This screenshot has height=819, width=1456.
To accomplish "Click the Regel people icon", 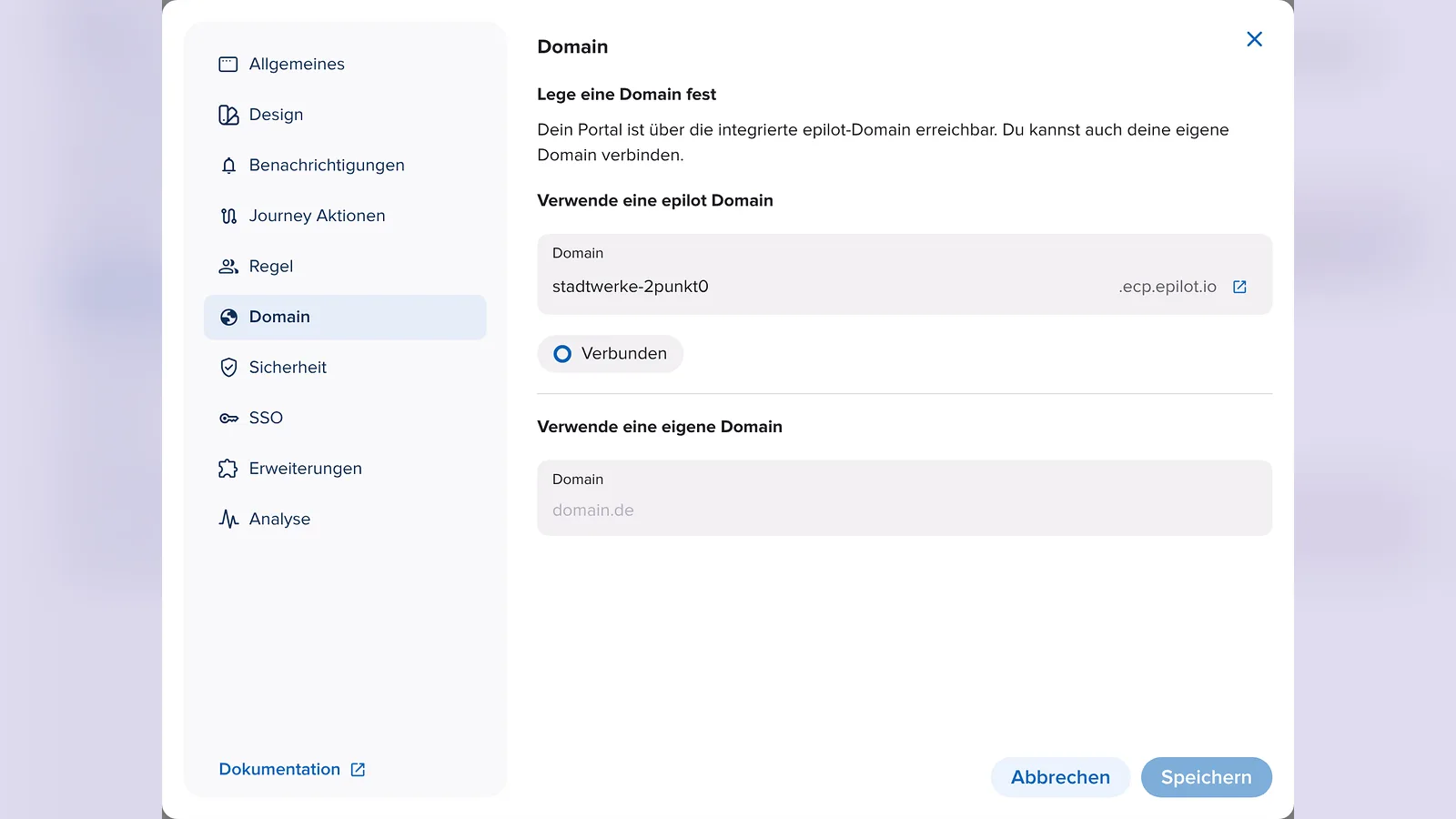I will (x=228, y=267).
